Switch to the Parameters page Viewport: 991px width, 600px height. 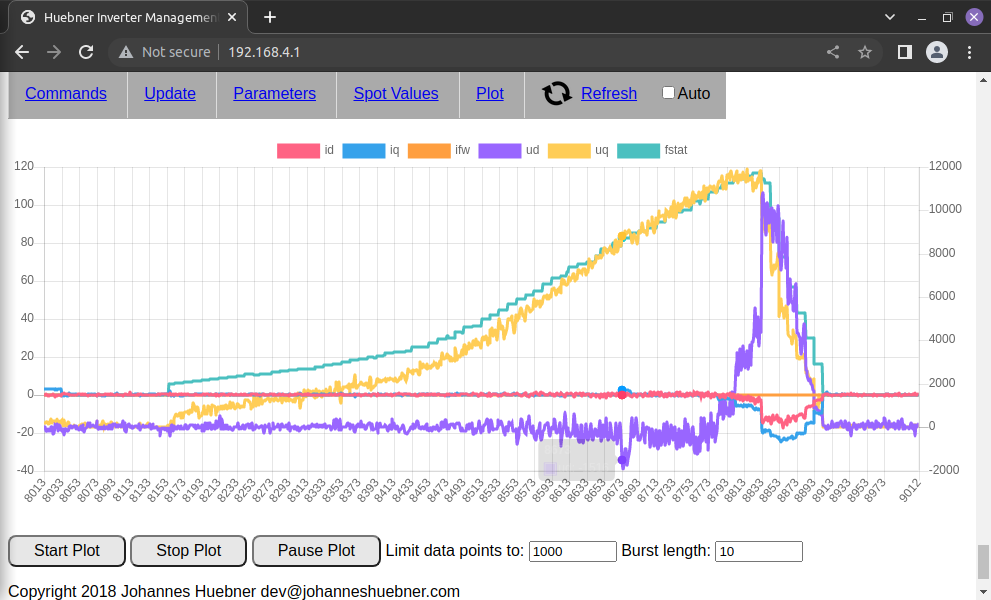coord(274,94)
